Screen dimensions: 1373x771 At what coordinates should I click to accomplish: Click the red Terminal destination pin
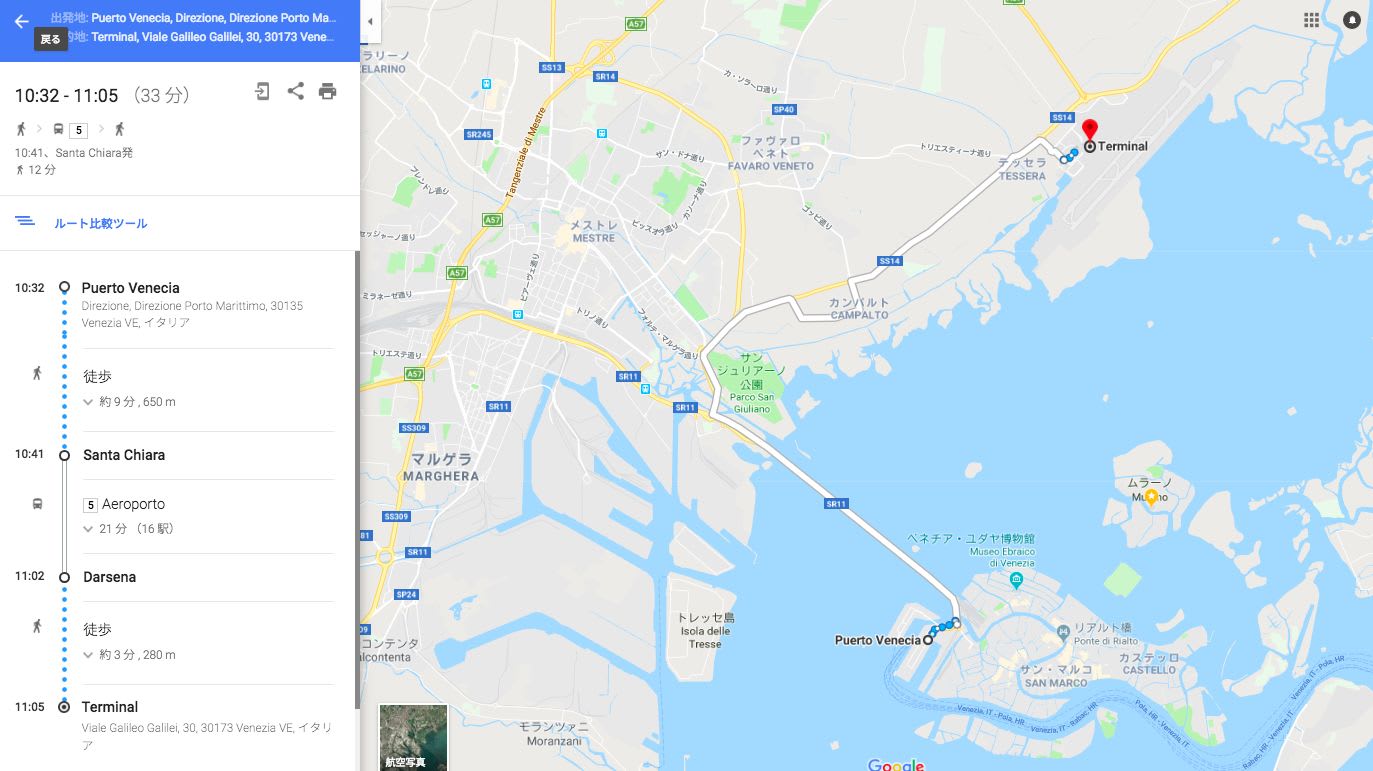pyautogui.click(x=1090, y=131)
